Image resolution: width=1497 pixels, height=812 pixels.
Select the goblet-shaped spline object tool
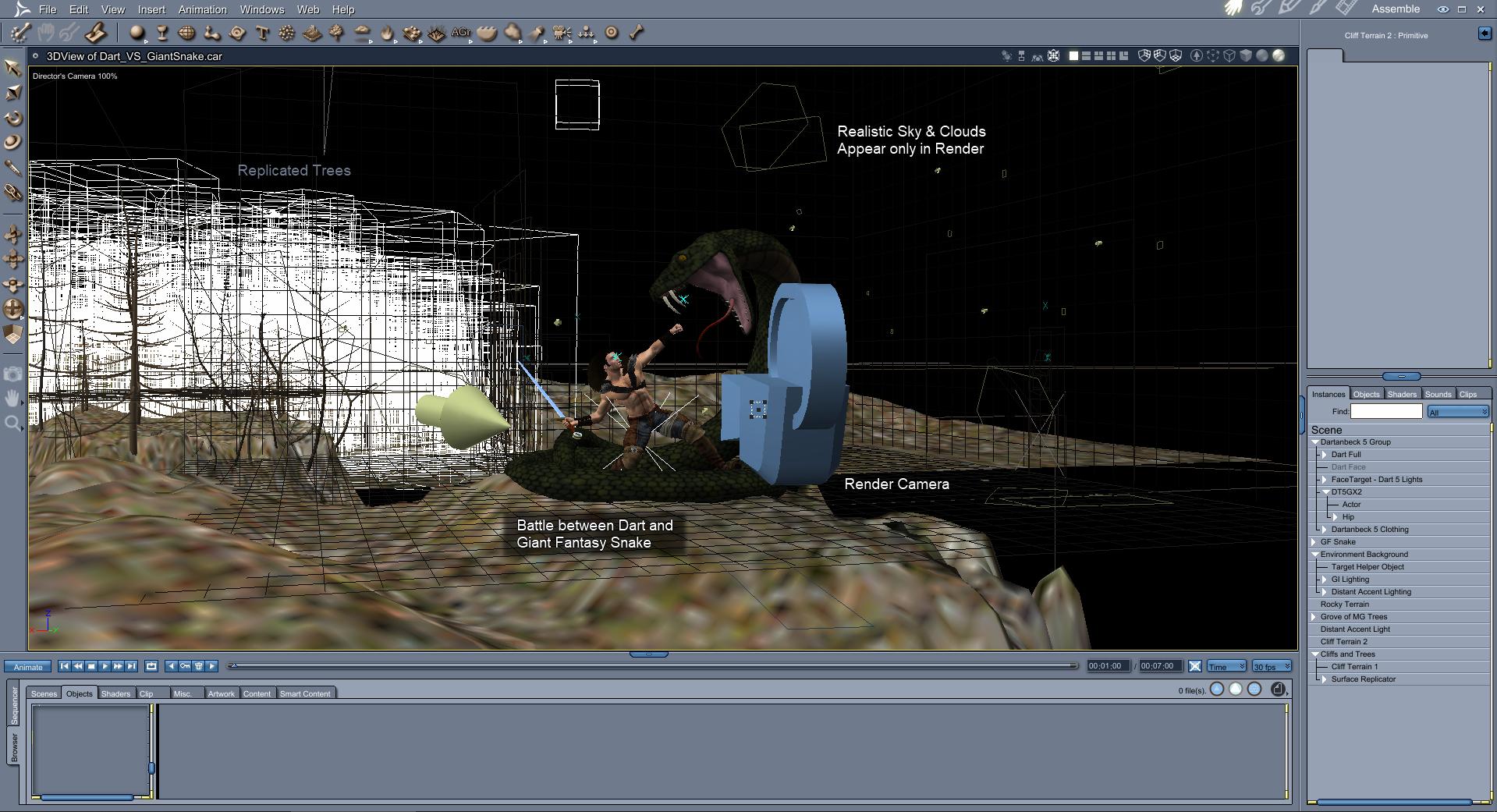pyautogui.click(x=162, y=33)
